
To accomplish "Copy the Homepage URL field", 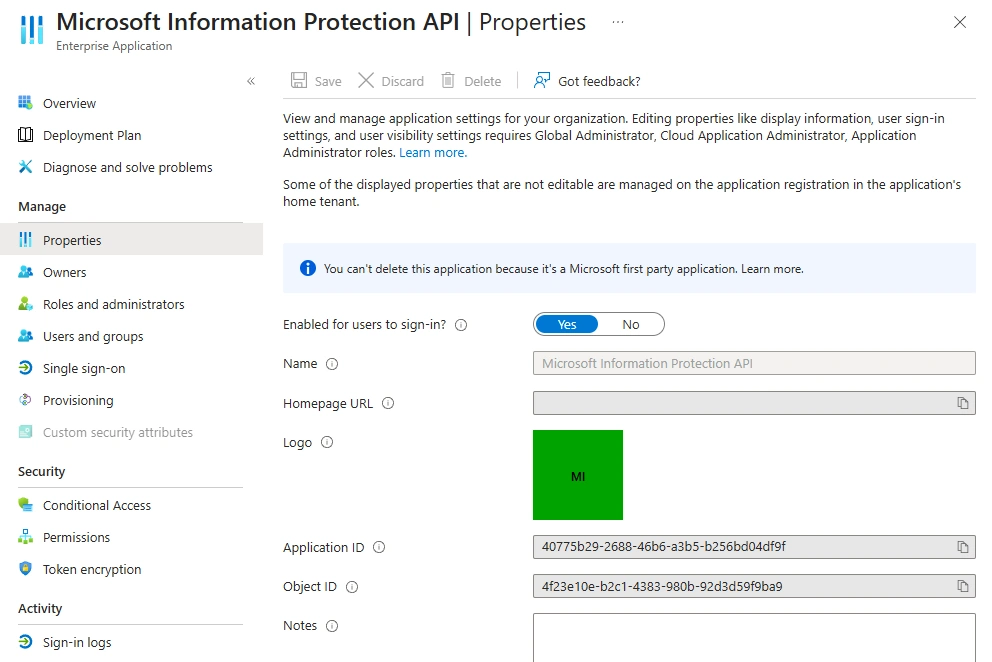I will (x=962, y=403).
